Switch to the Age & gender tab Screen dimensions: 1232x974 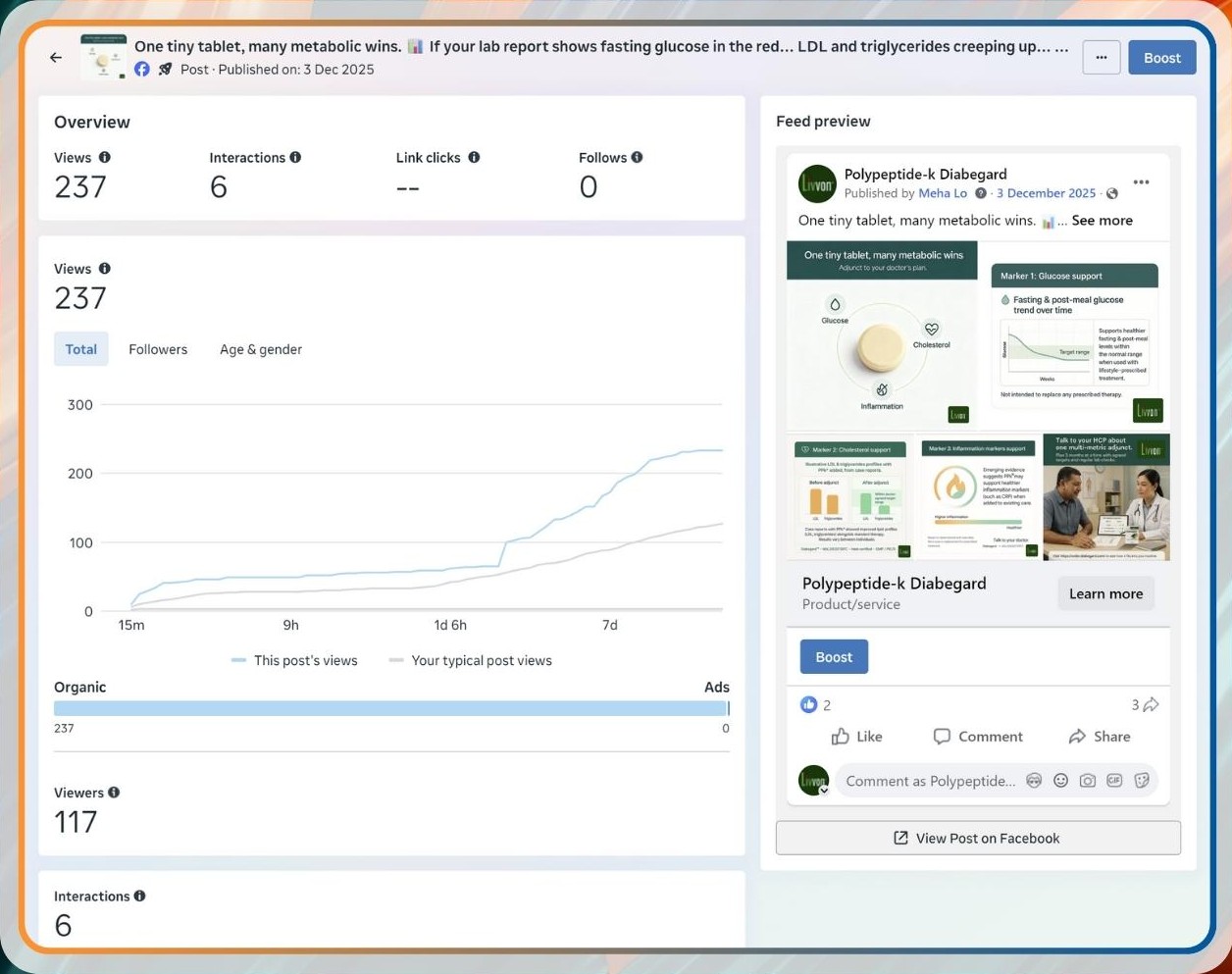(x=261, y=349)
